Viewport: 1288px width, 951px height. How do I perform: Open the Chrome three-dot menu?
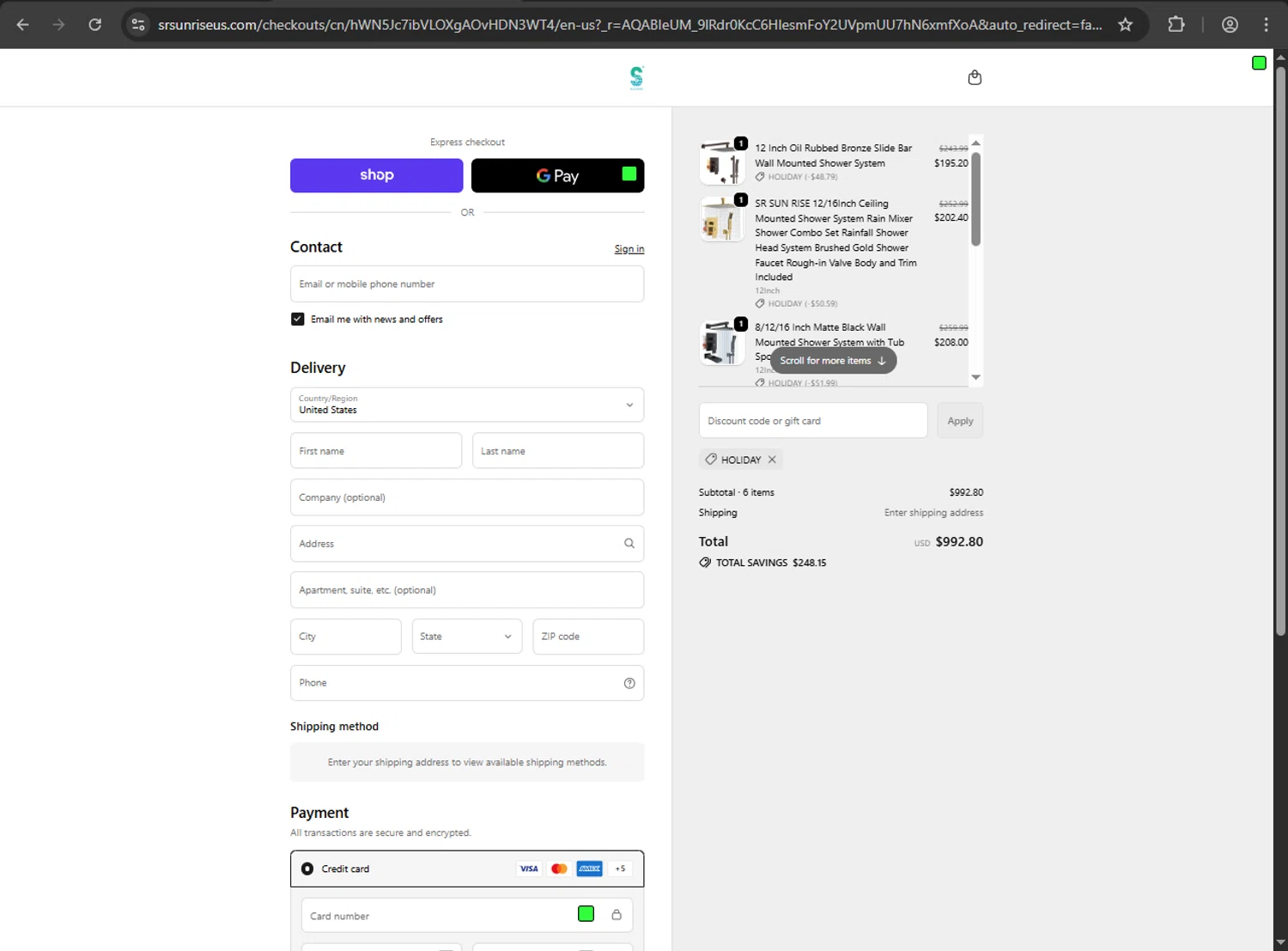pos(1267,25)
